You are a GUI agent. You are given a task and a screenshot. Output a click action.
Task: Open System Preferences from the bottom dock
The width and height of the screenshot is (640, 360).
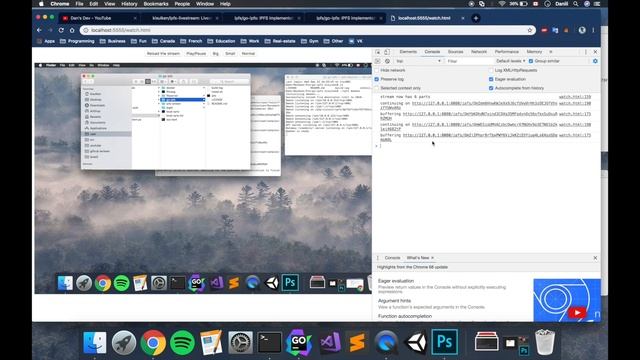[240, 342]
